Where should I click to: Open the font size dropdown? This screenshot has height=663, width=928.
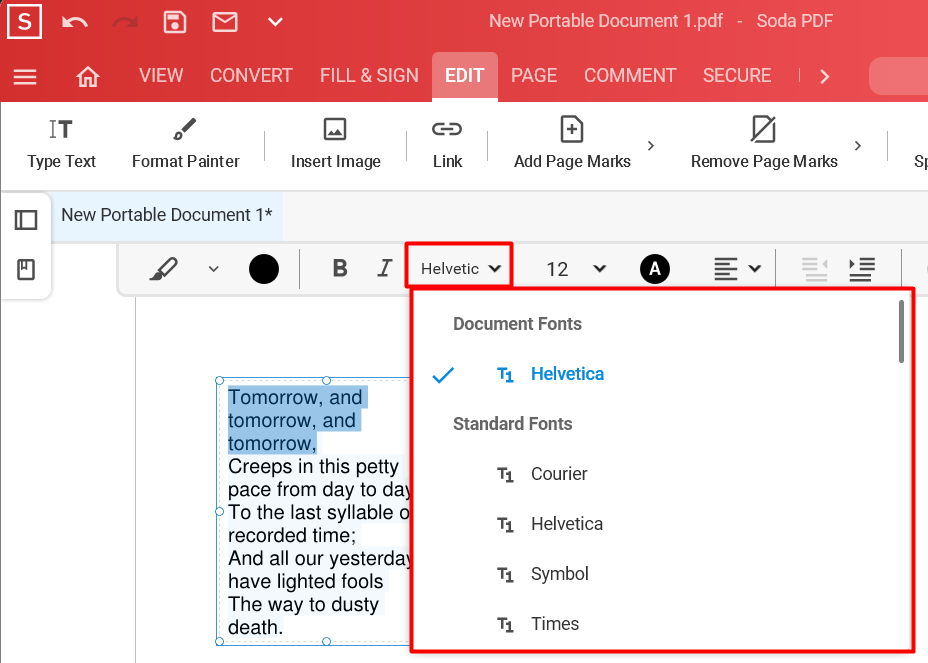tap(599, 268)
